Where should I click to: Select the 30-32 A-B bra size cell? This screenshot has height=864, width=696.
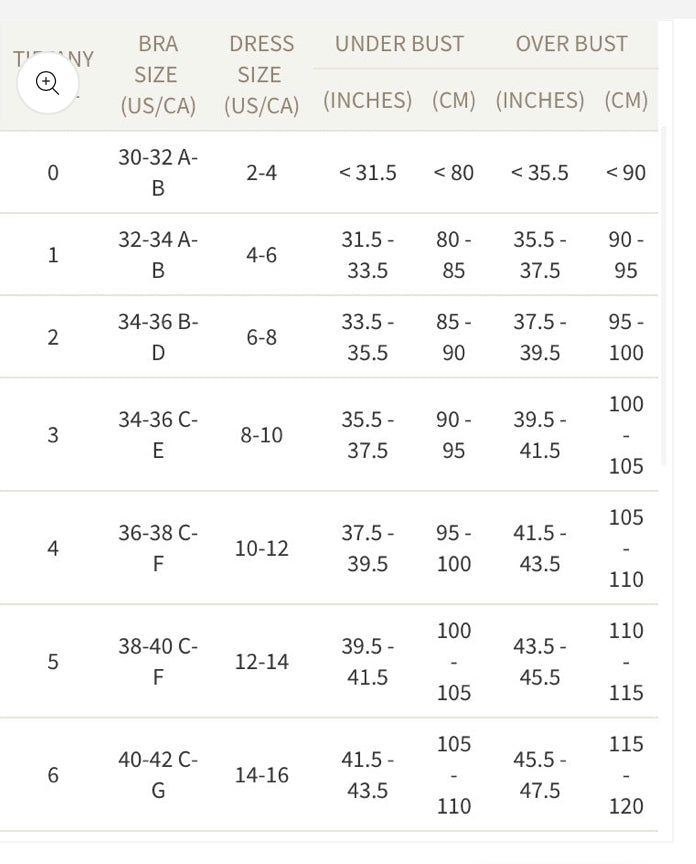click(x=158, y=172)
